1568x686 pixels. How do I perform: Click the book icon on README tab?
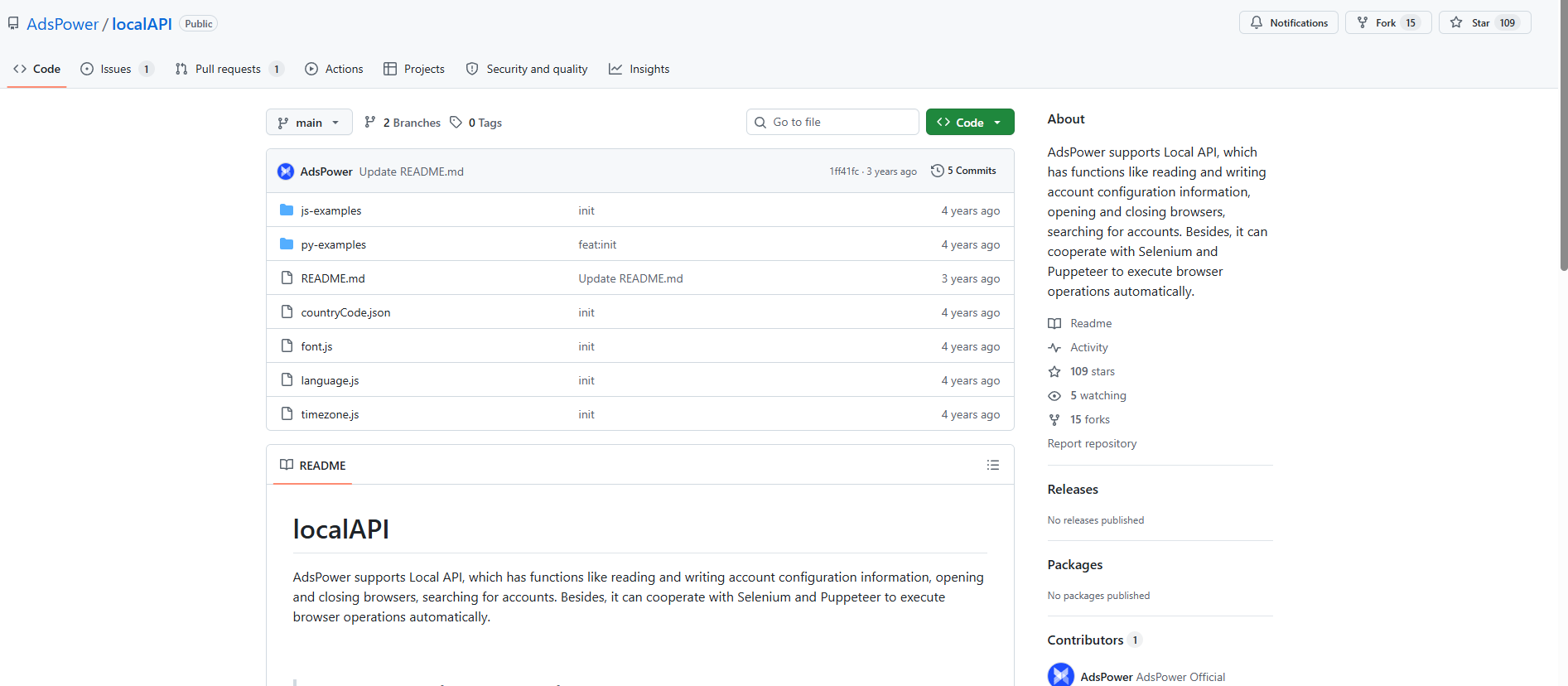(x=287, y=465)
